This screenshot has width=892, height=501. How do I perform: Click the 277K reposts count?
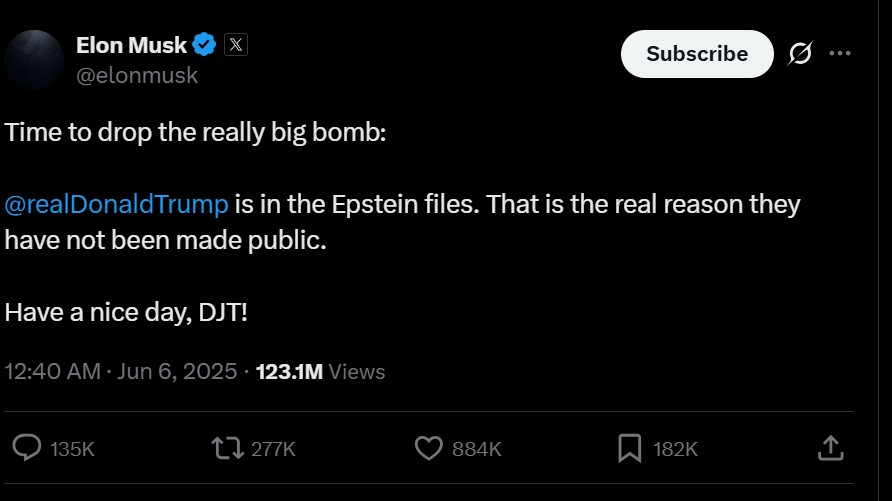tap(272, 449)
